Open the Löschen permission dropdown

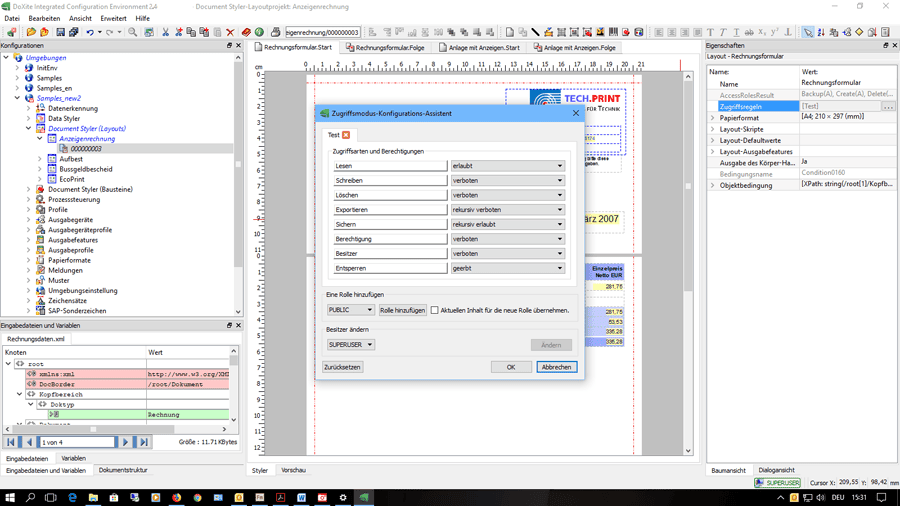(507, 195)
